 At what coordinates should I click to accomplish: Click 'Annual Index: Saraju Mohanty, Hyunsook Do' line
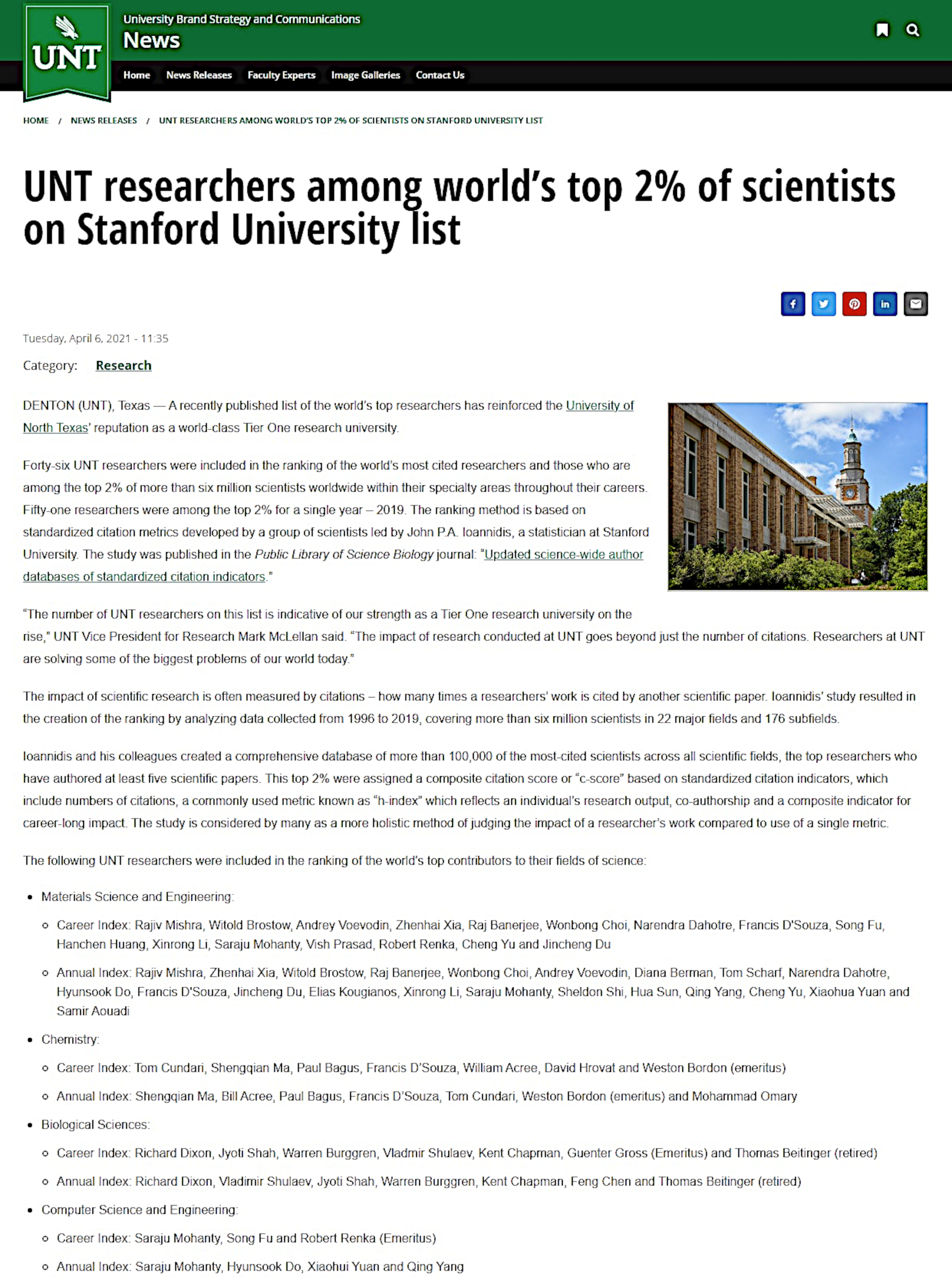(260, 1267)
